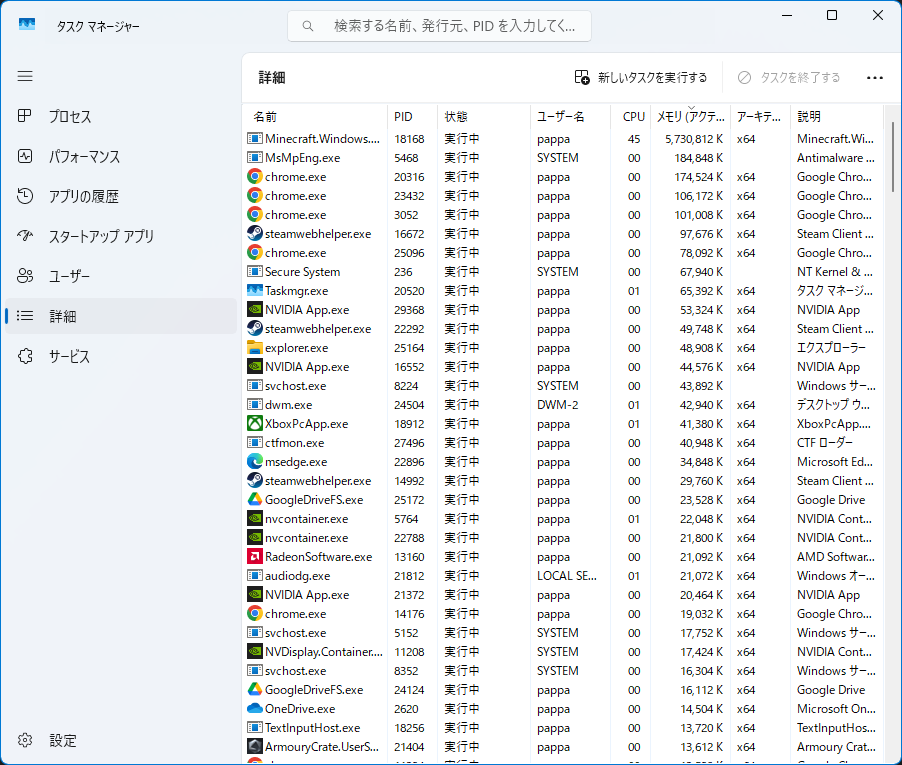902x765 pixels.
Task: Click the dwm.exe process icon
Action: (255, 404)
